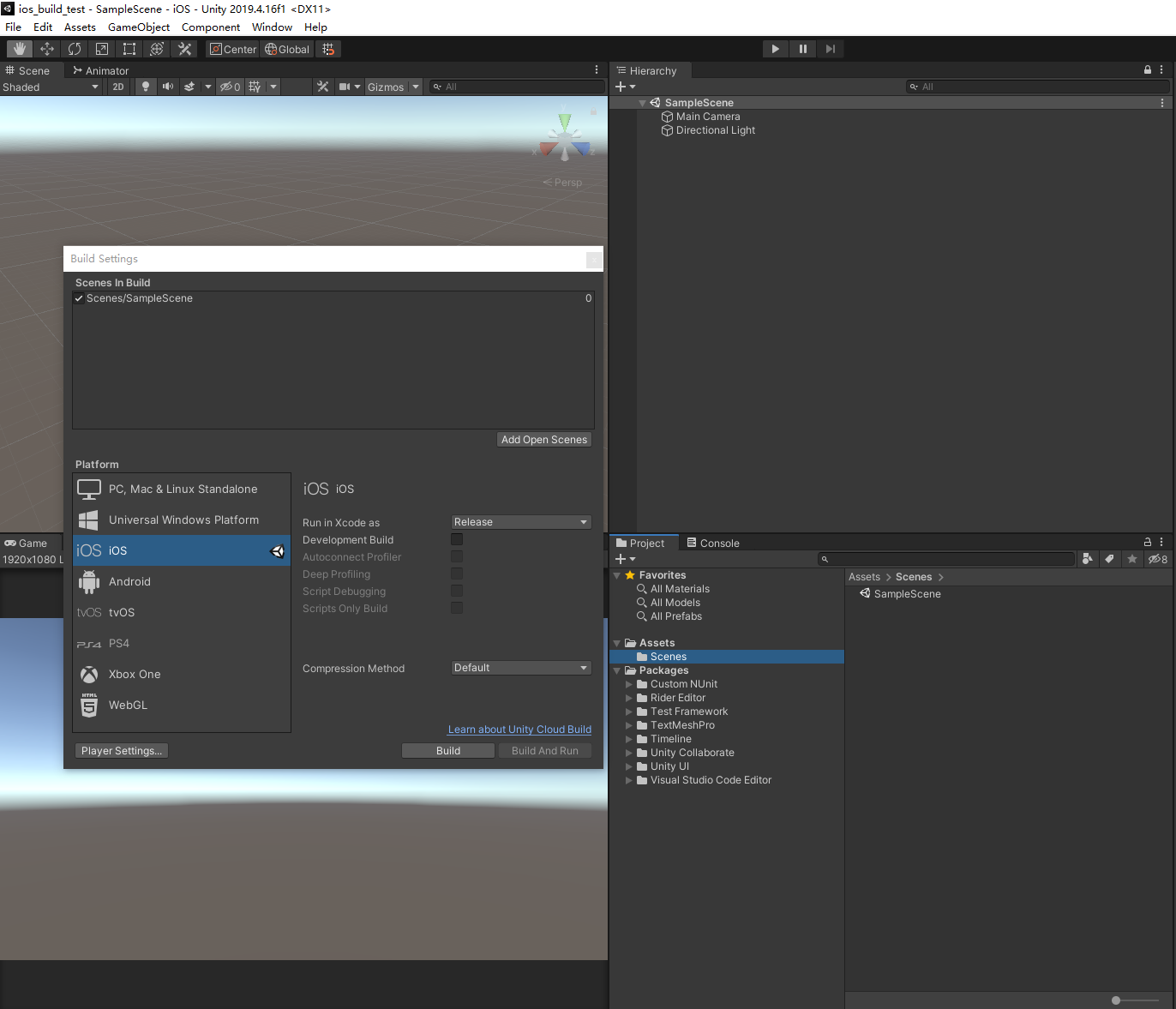Select the Rotate tool
The image size is (1176, 1009).
click(75, 49)
